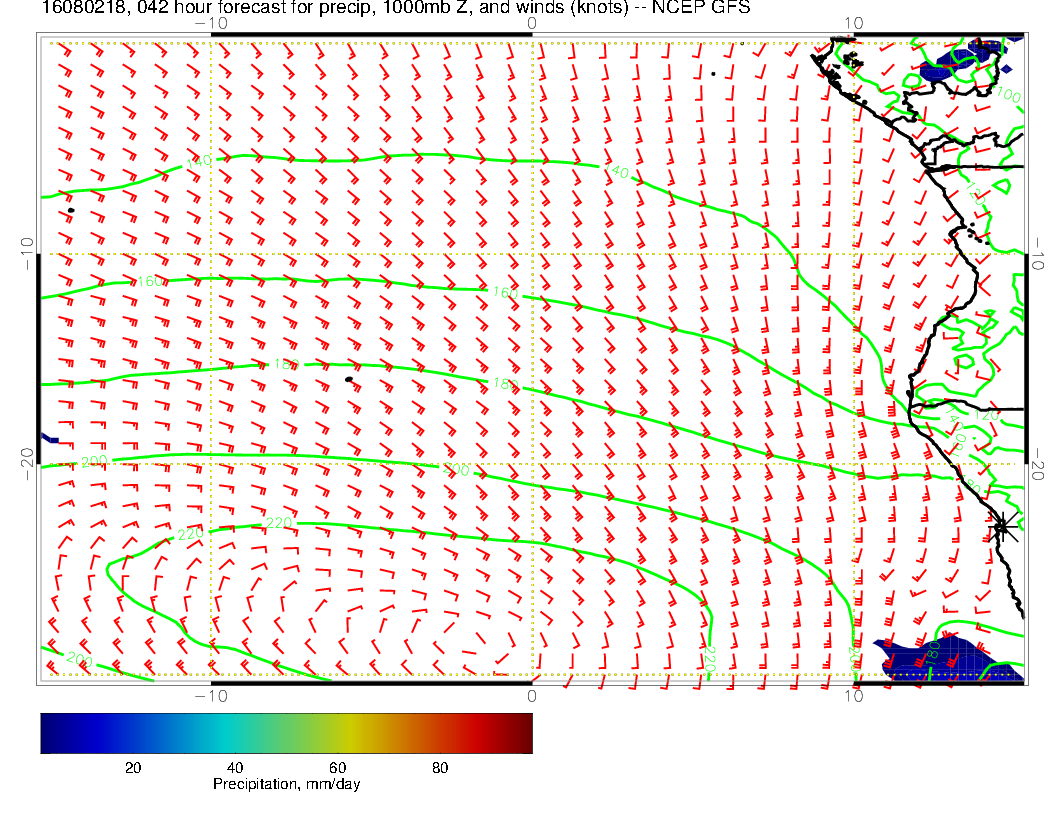Click the '140' contour label west of -10 meridian
This screenshot has width=1056, height=816.
199,162
